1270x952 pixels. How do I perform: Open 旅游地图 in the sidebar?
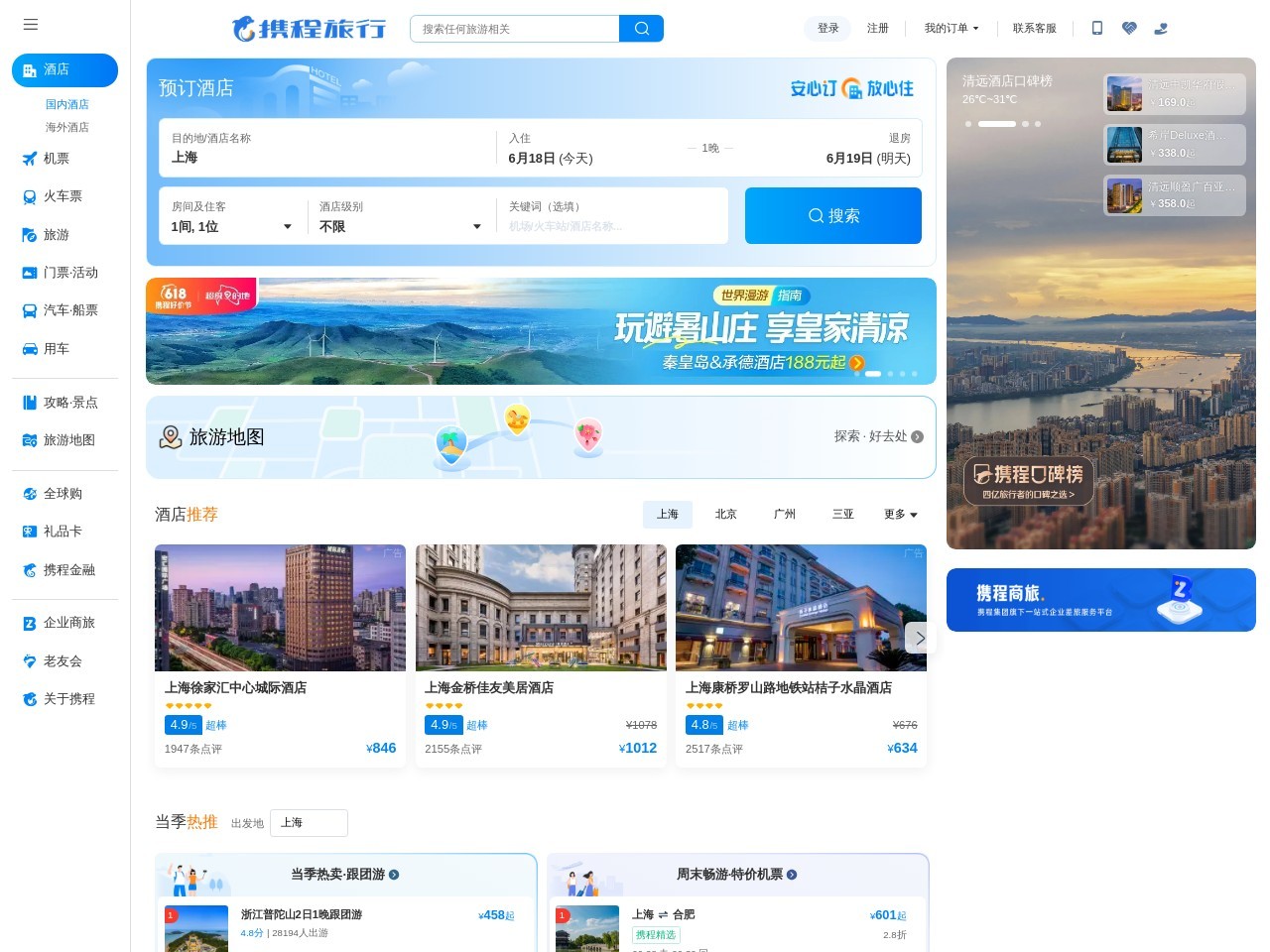[x=64, y=440]
